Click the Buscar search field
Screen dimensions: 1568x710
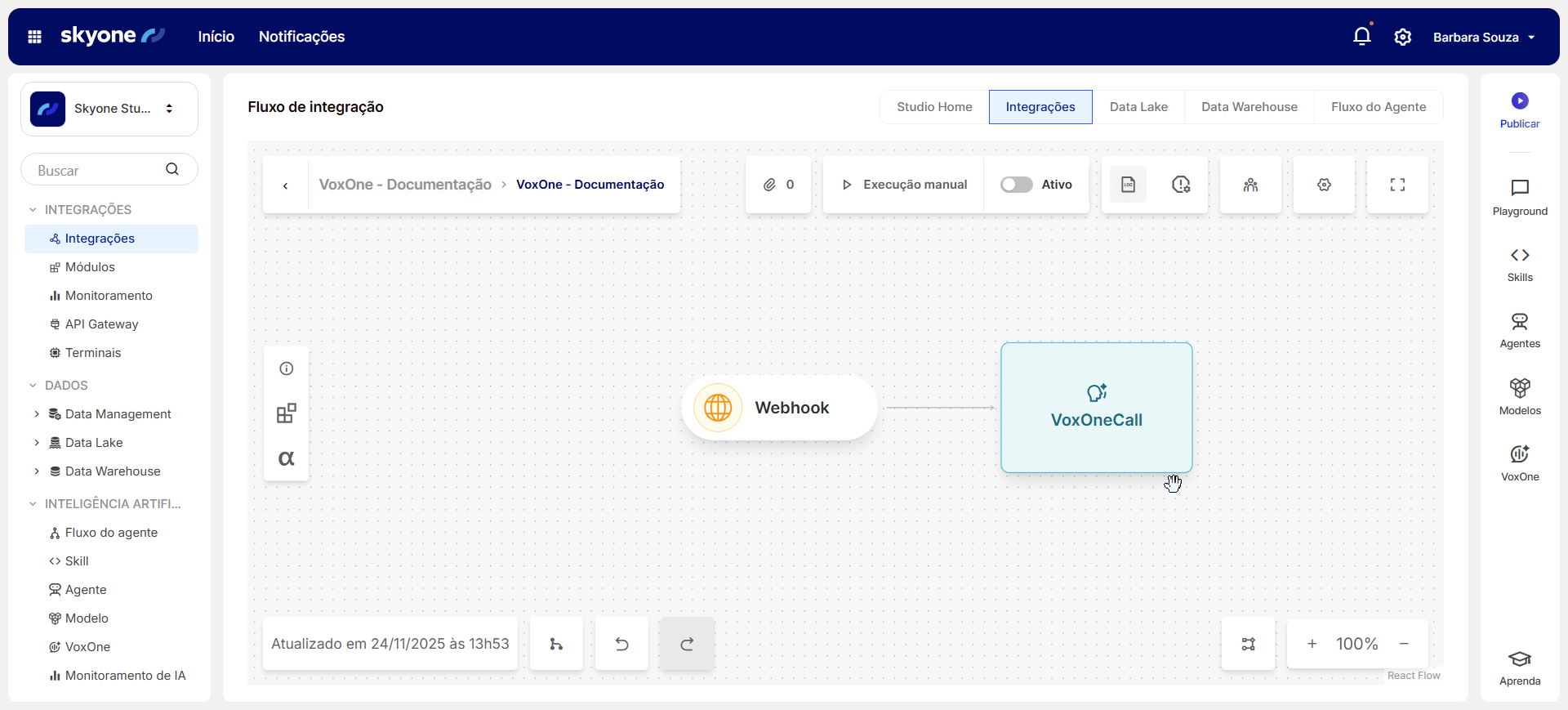click(98, 171)
